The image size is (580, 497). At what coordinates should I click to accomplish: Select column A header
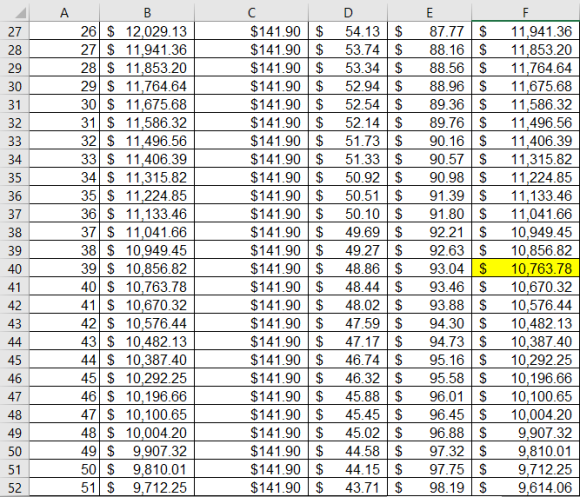coord(64,13)
